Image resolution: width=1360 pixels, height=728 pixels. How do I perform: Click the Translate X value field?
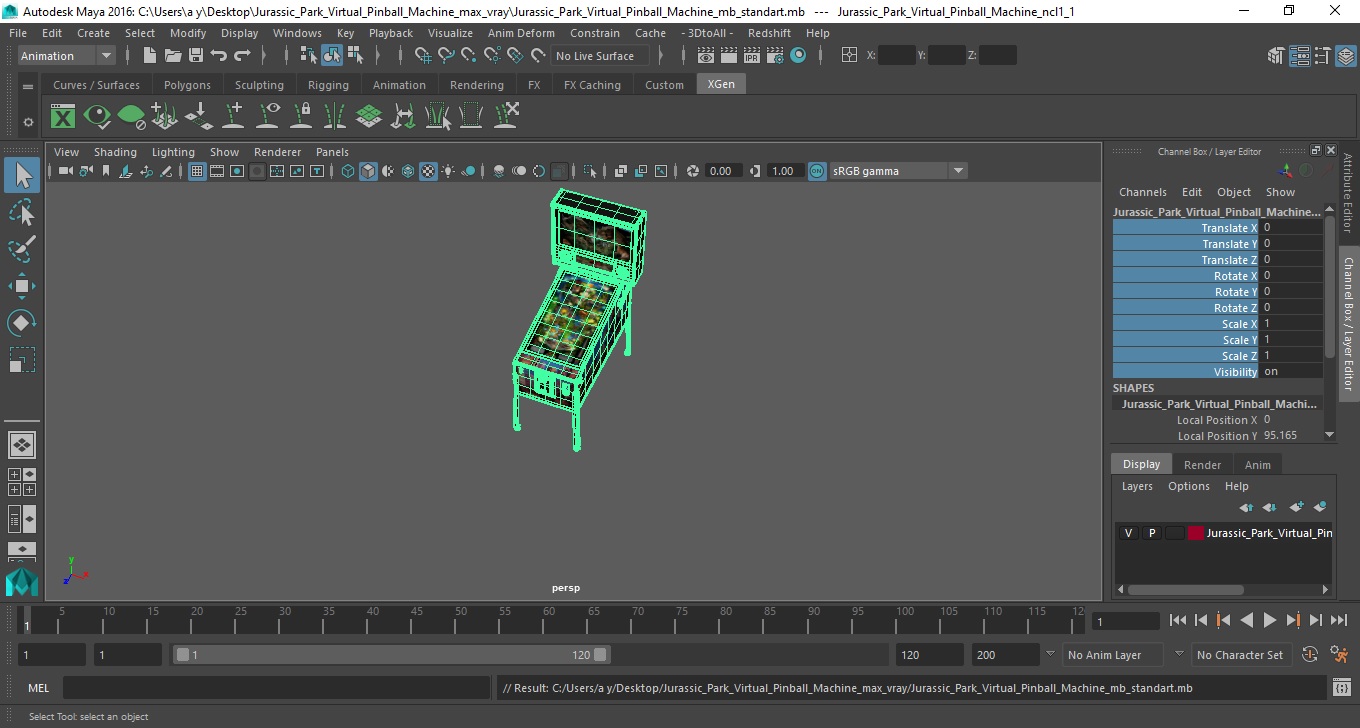point(1290,228)
